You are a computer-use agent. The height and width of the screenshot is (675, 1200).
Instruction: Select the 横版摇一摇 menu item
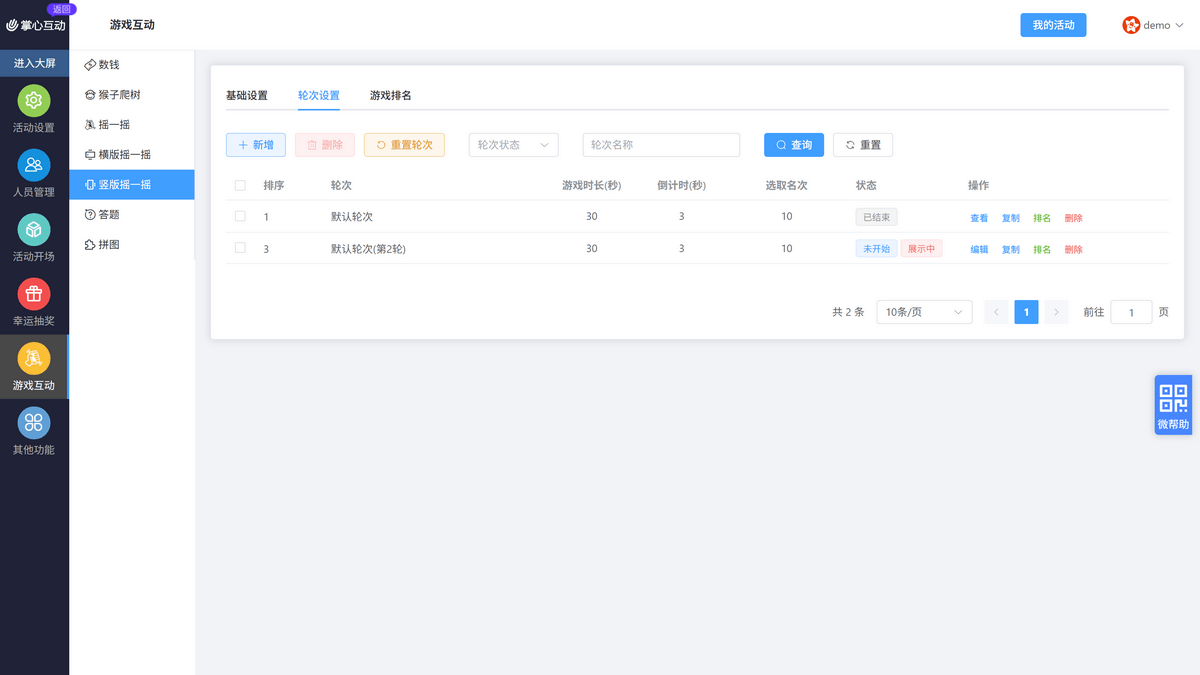click(132, 154)
